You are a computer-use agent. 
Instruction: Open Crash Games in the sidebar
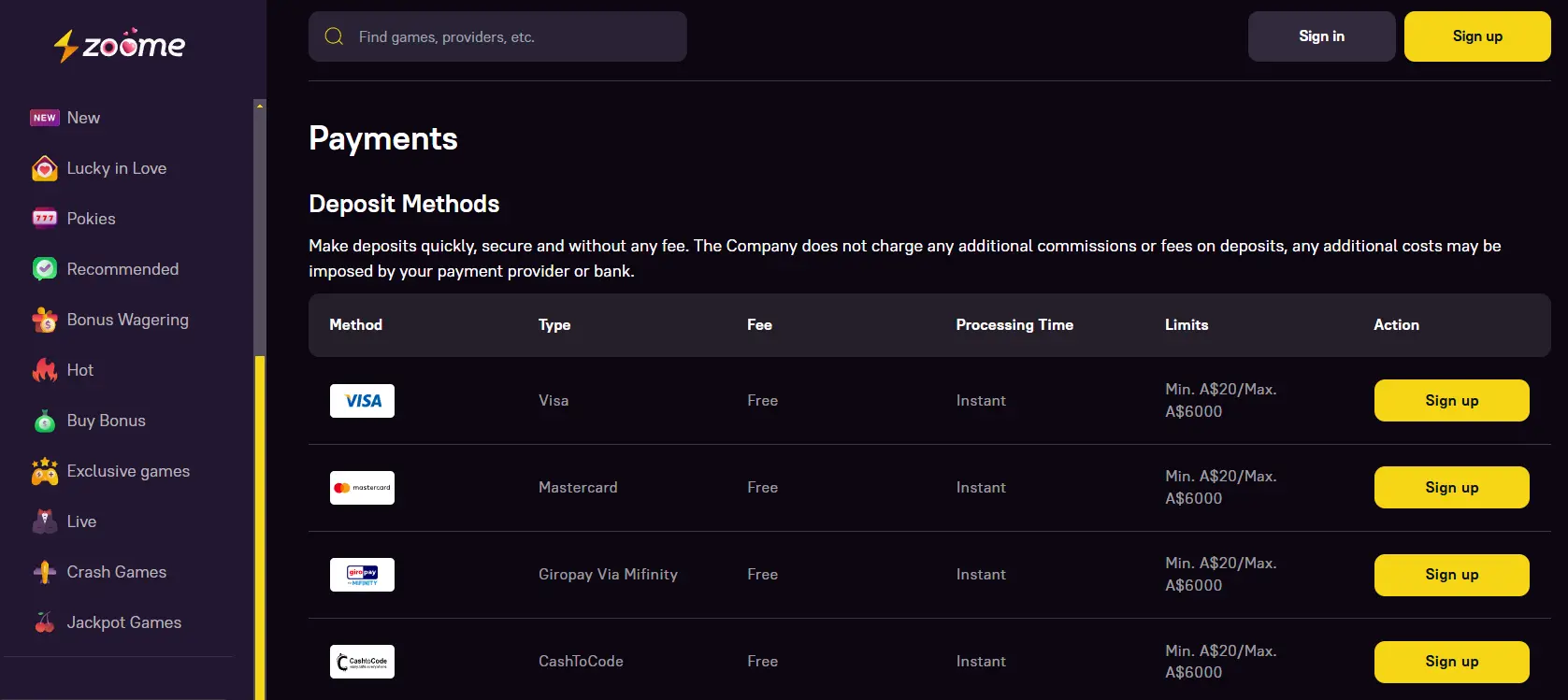116,572
